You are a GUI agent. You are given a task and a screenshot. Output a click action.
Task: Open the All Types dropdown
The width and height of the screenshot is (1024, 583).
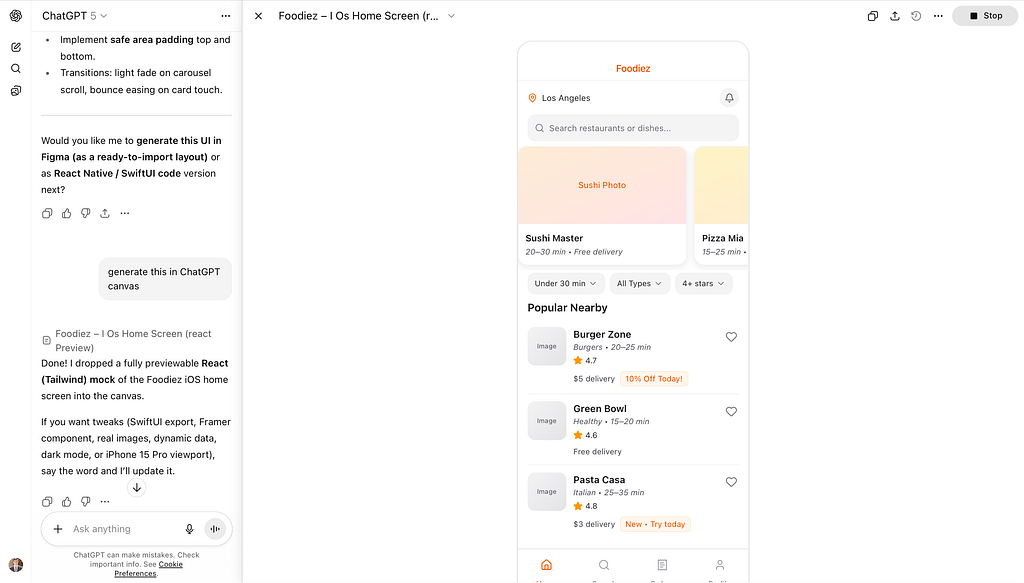[x=639, y=284]
